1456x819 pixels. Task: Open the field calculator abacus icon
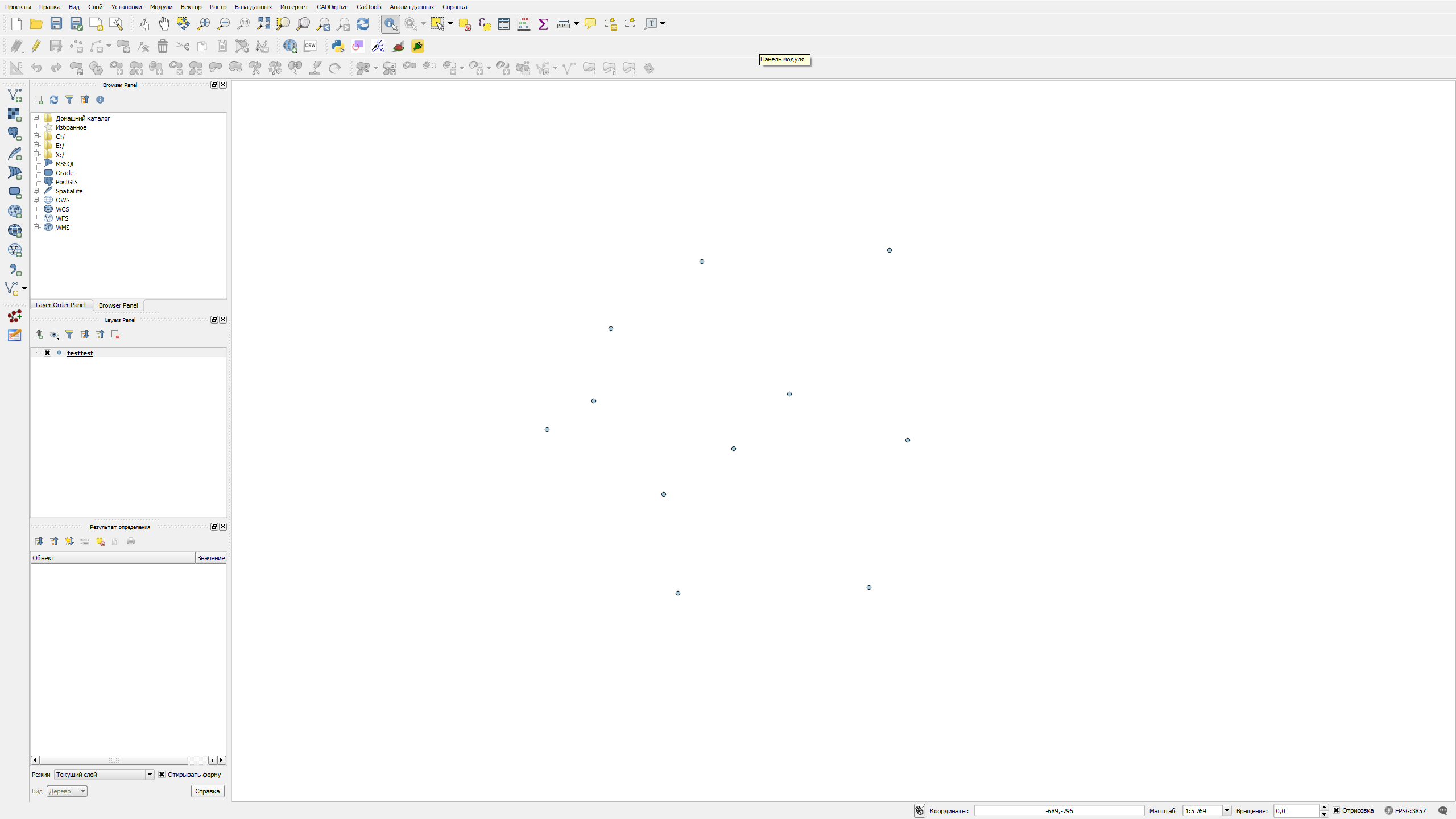pyautogui.click(x=523, y=23)
